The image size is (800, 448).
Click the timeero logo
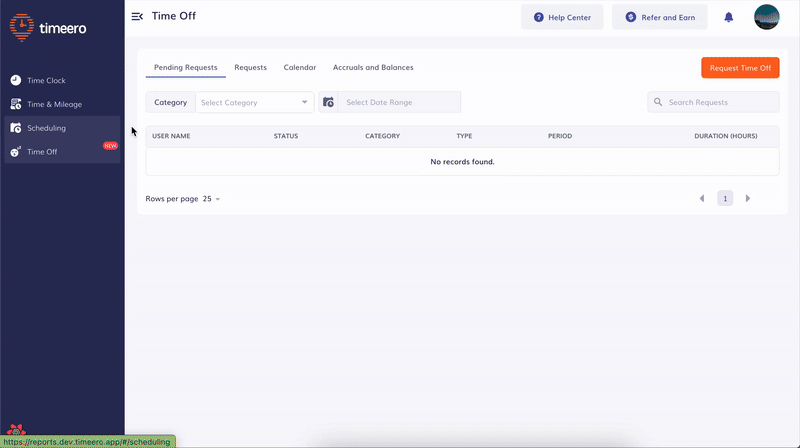point(48,28)
